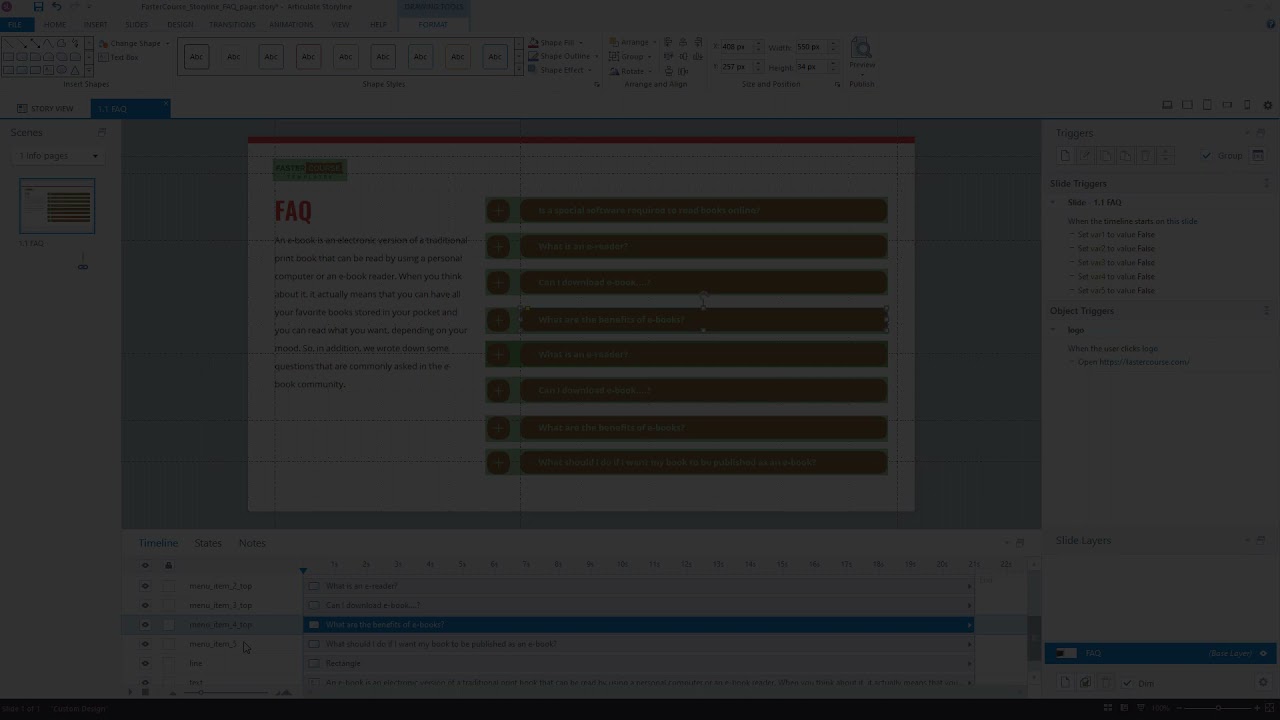Collapse the Slide Triggers section
The image size is (1280, 720).
pyautogui.click(x=1267, y=183)
